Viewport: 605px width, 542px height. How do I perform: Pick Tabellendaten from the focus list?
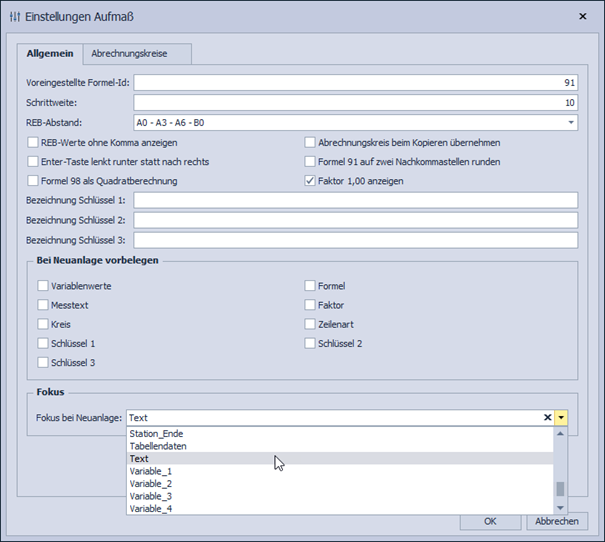pos(158,447)
